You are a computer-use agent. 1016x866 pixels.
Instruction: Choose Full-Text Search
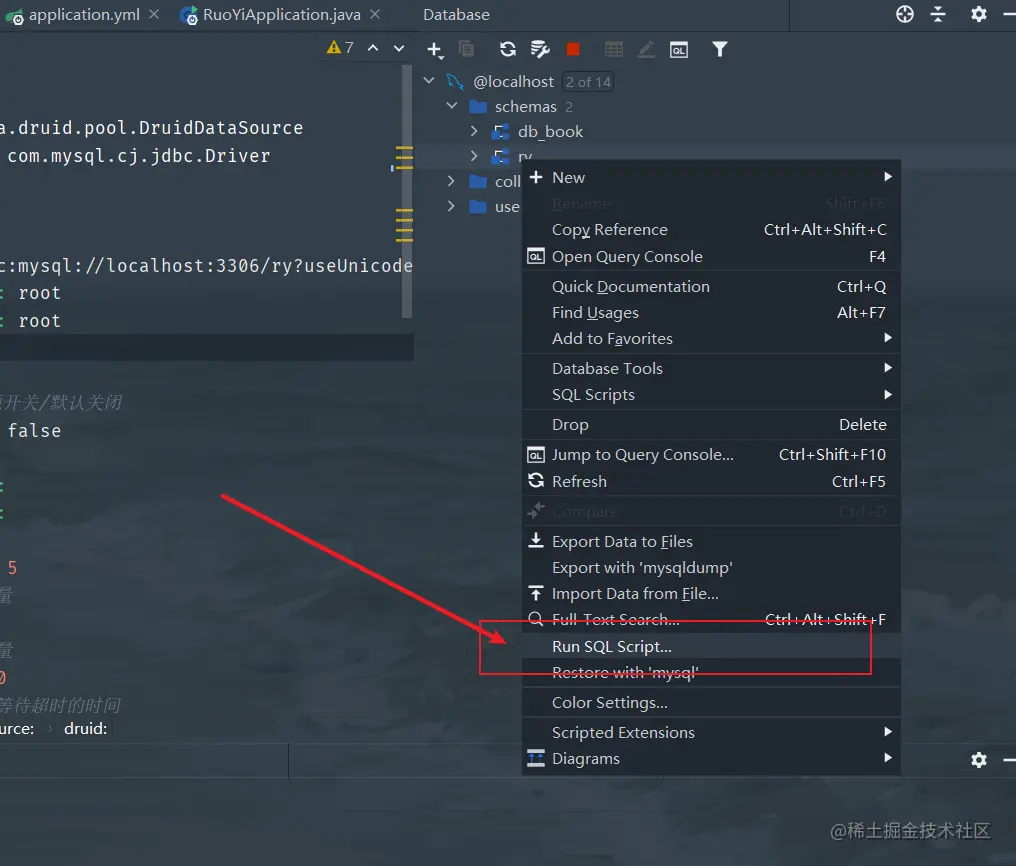click(x=711, y=620)
